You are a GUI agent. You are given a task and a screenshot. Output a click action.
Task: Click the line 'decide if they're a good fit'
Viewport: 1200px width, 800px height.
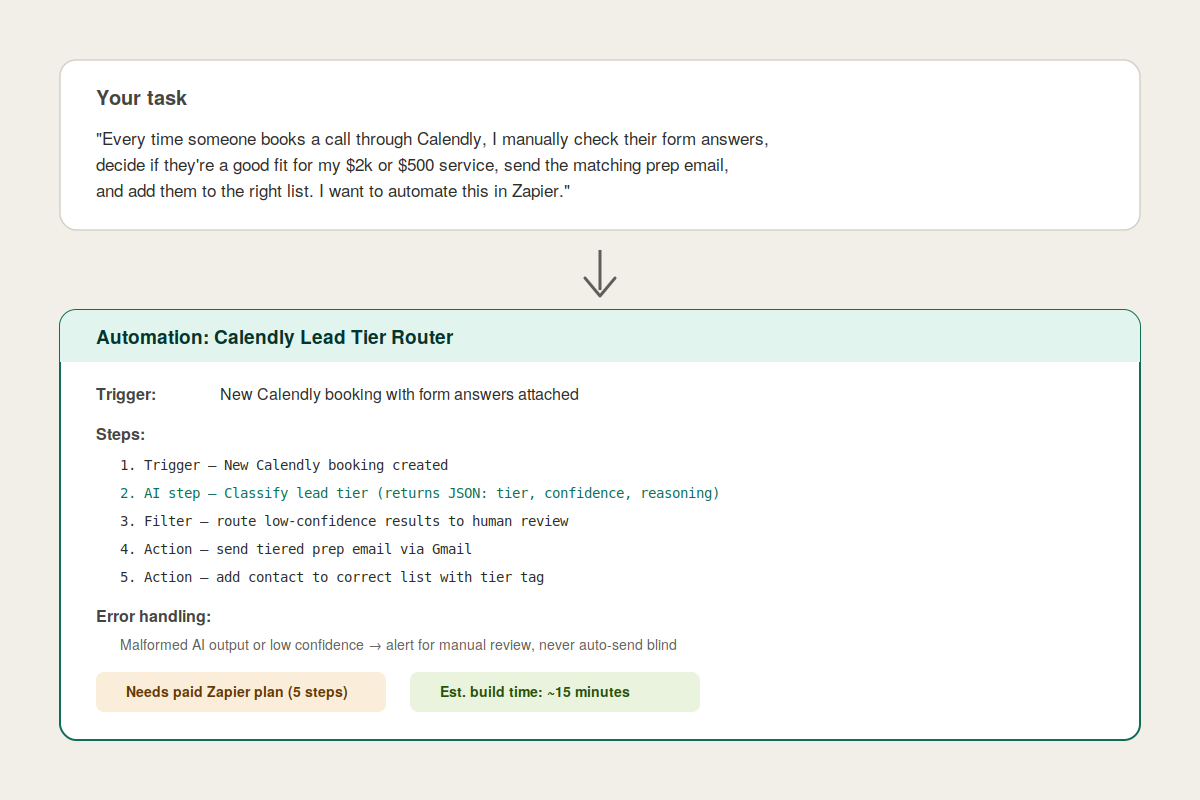click(412, 165)
